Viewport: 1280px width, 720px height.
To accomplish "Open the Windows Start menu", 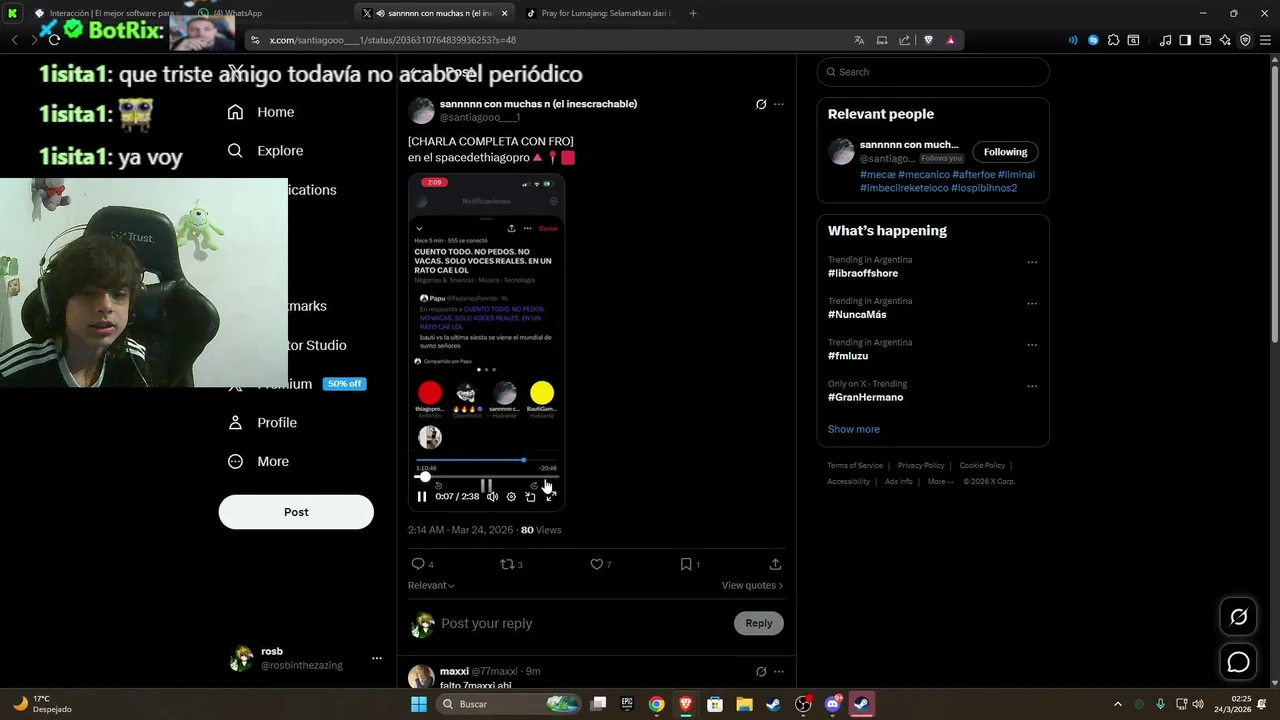I will [419, 704].
